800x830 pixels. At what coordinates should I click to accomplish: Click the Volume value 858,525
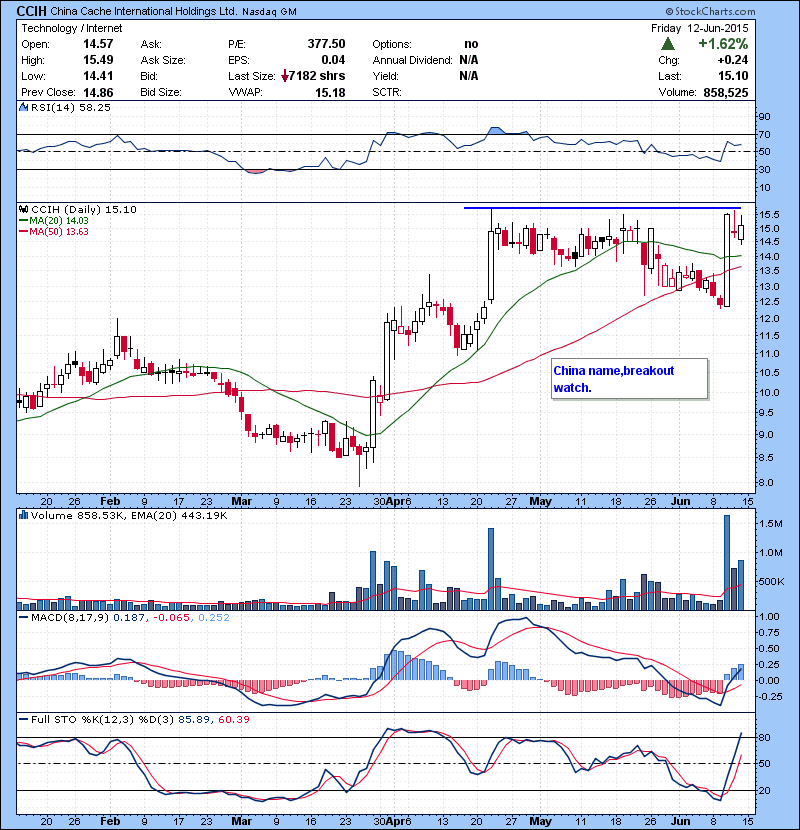point(725,93)
